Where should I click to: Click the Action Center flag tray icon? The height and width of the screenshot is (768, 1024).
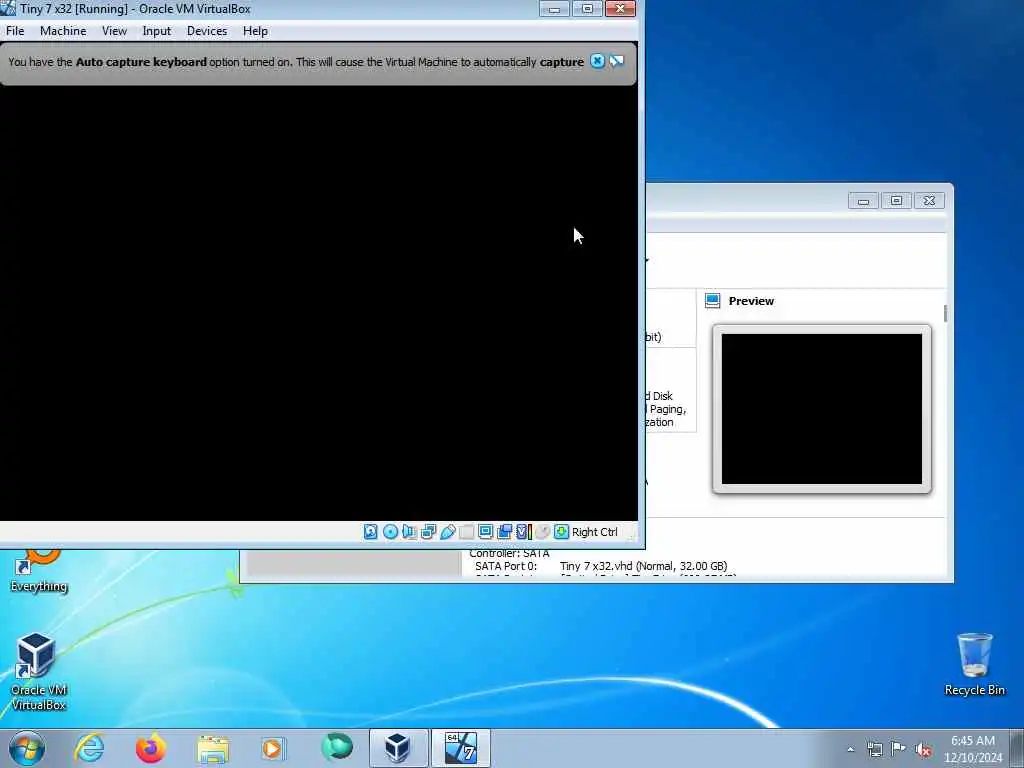tap(899, 749)
